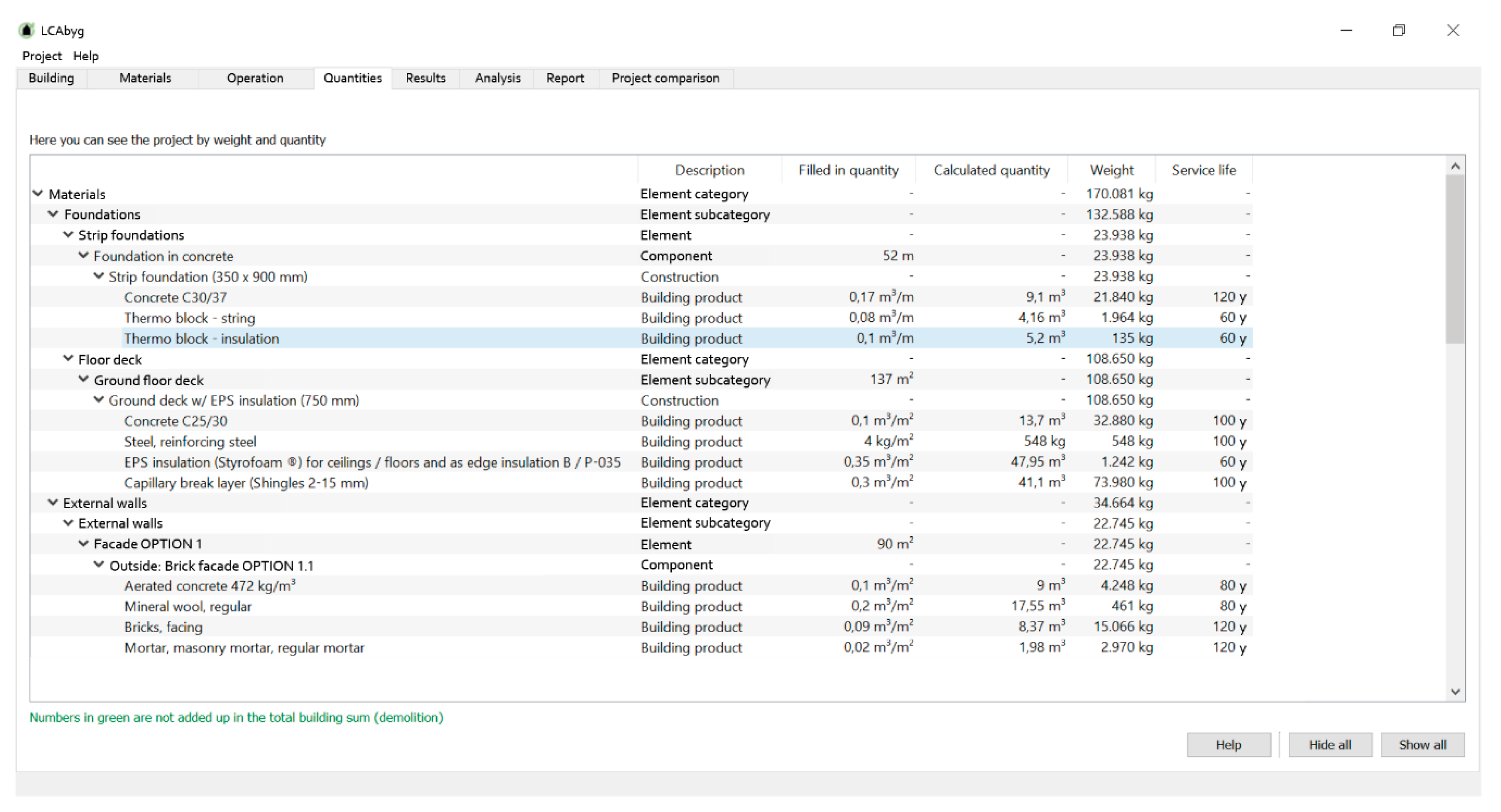
Task: Click the LCAbyg app logo icon
Action: click(x=26, y=30)
